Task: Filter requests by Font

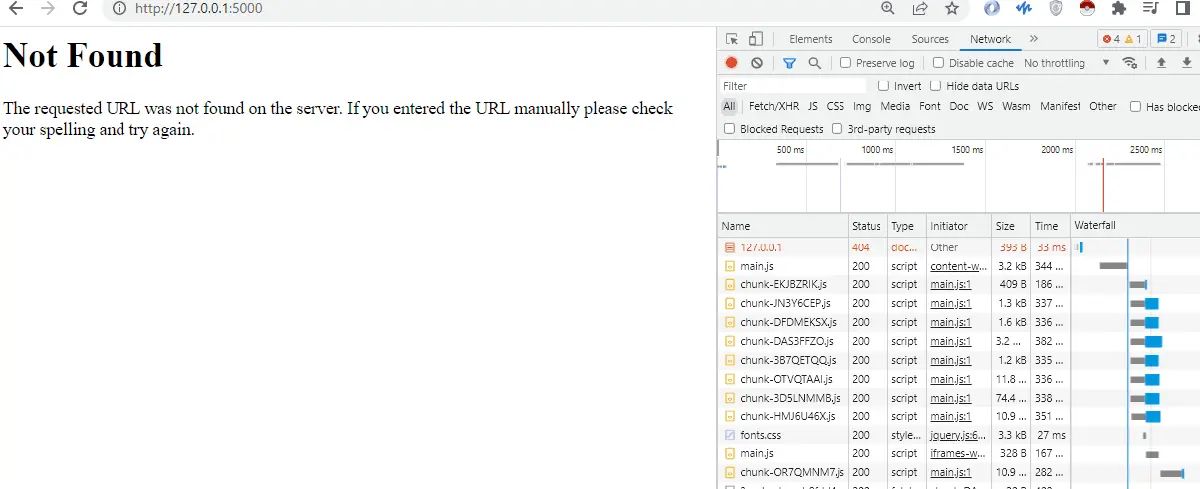Action: pos(930,106)
